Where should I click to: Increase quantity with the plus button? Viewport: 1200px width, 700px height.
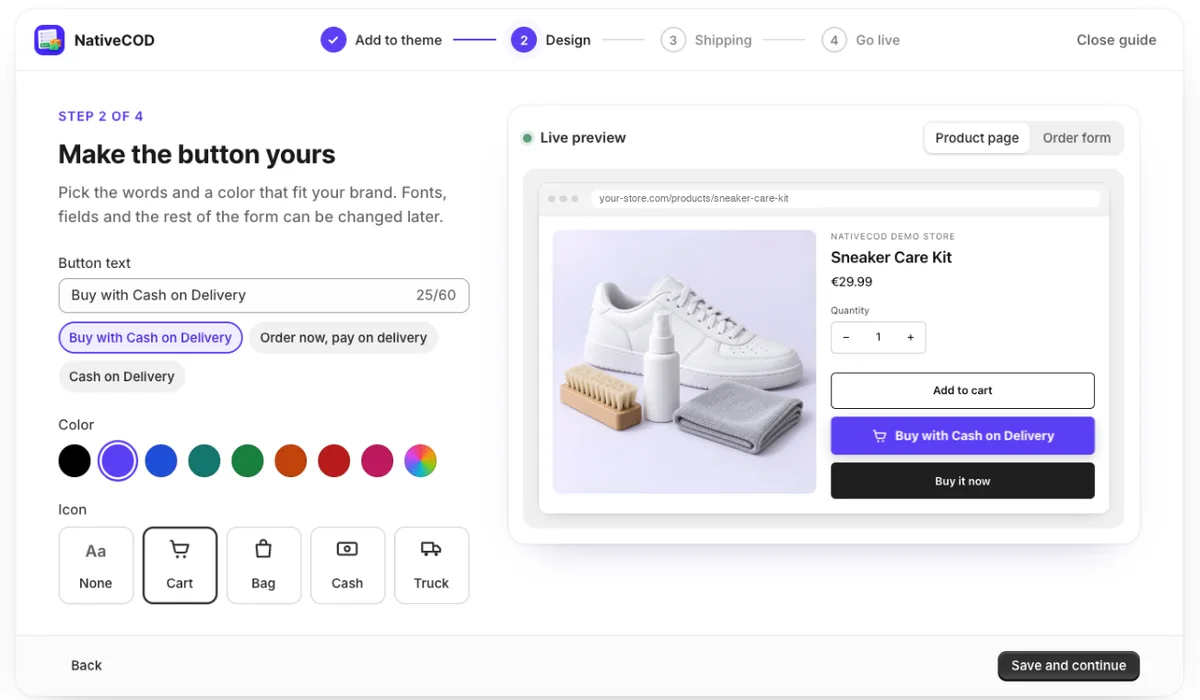pyautogui.click(x=910, y=338)
